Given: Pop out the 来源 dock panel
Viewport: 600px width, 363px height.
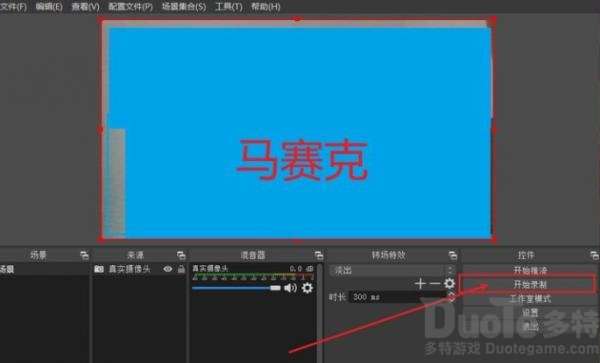Looking at the screenshot, I should point(181,255).
